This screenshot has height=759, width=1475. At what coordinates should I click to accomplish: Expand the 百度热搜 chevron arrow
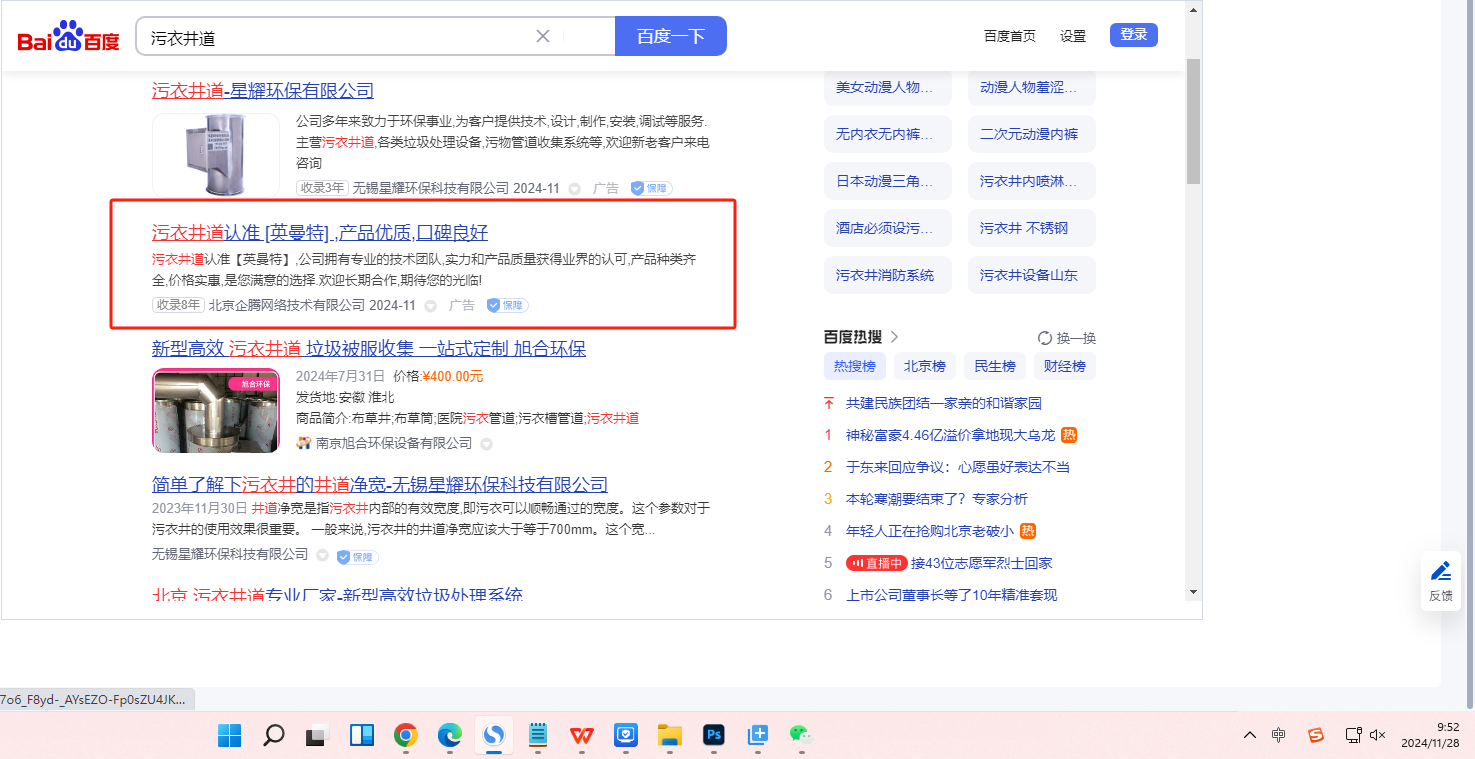[894, 337]
